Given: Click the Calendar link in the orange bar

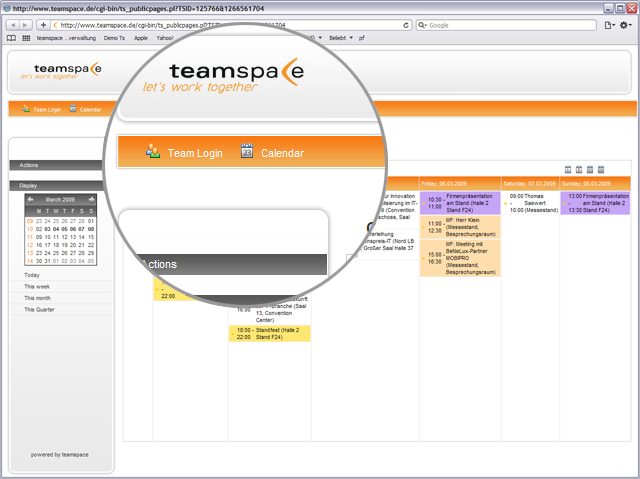Looking at the screenshot, I should pos(91,109).
